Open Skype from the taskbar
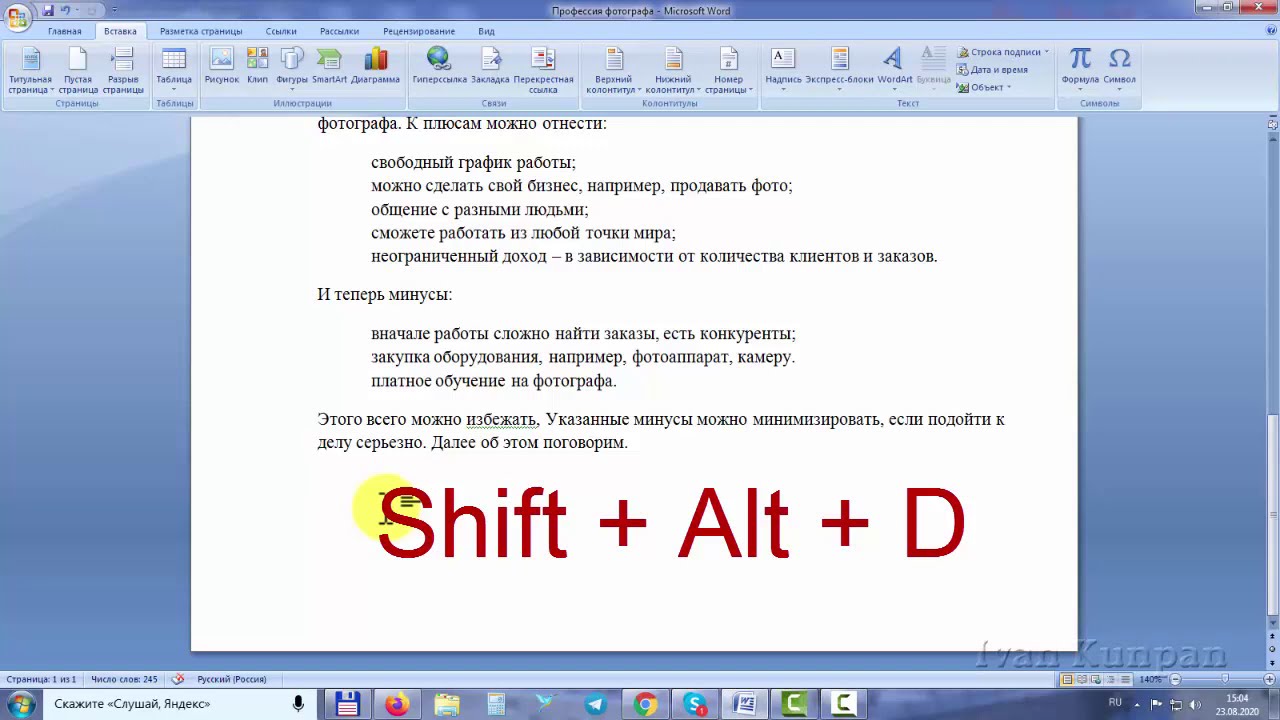 pos(695,705)
